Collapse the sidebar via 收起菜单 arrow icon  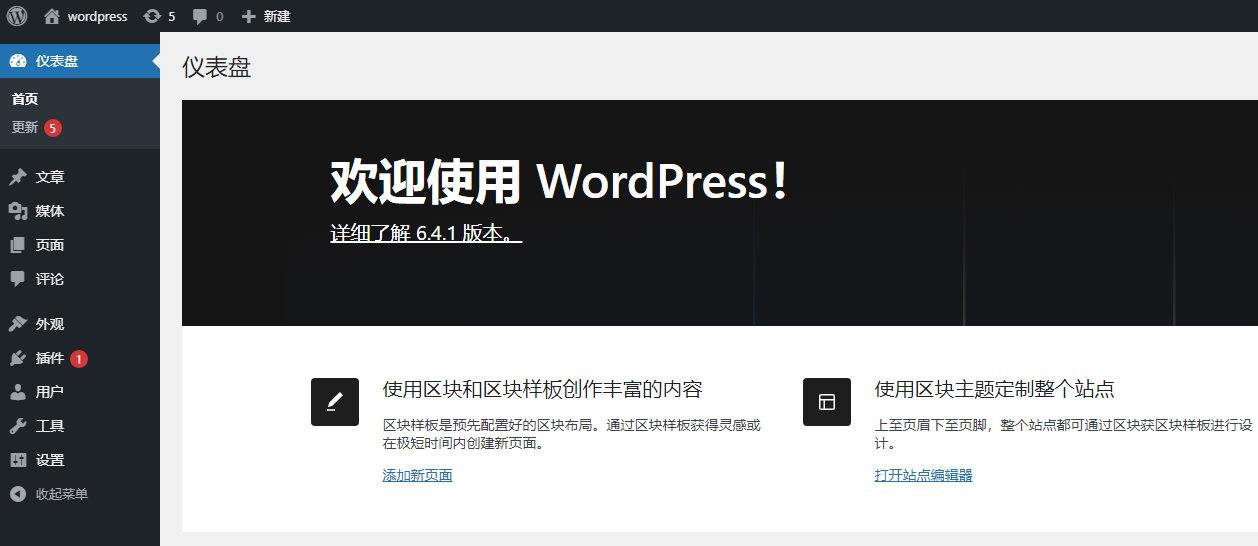(18, 494)
